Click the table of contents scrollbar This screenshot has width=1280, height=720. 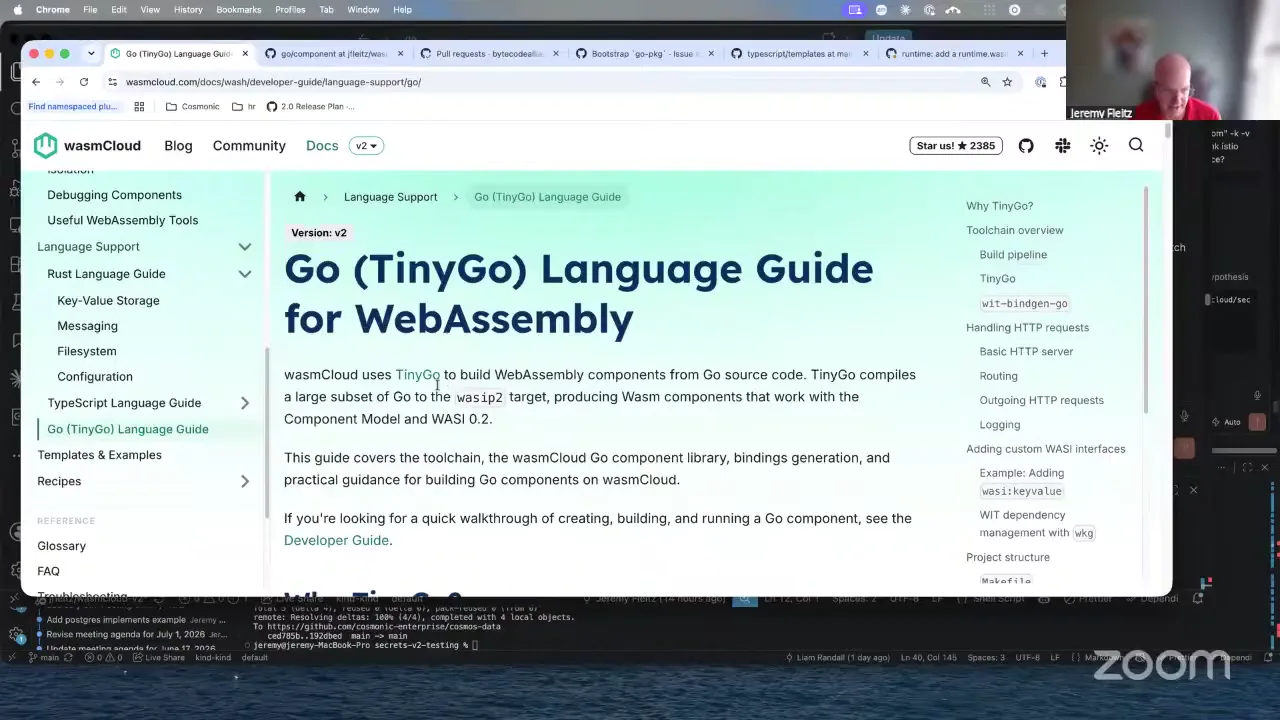tap(1144, 298)
